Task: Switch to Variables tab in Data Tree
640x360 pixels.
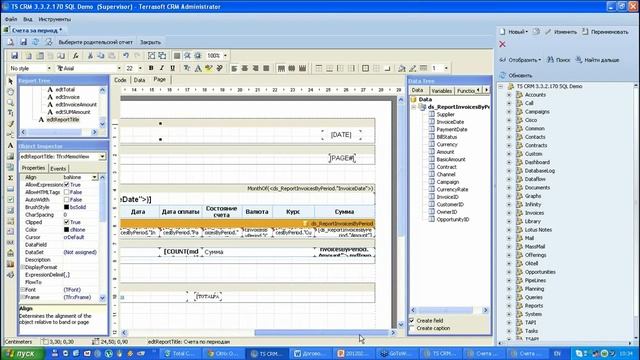Action: pyautogui.click(x=442, y=91)
